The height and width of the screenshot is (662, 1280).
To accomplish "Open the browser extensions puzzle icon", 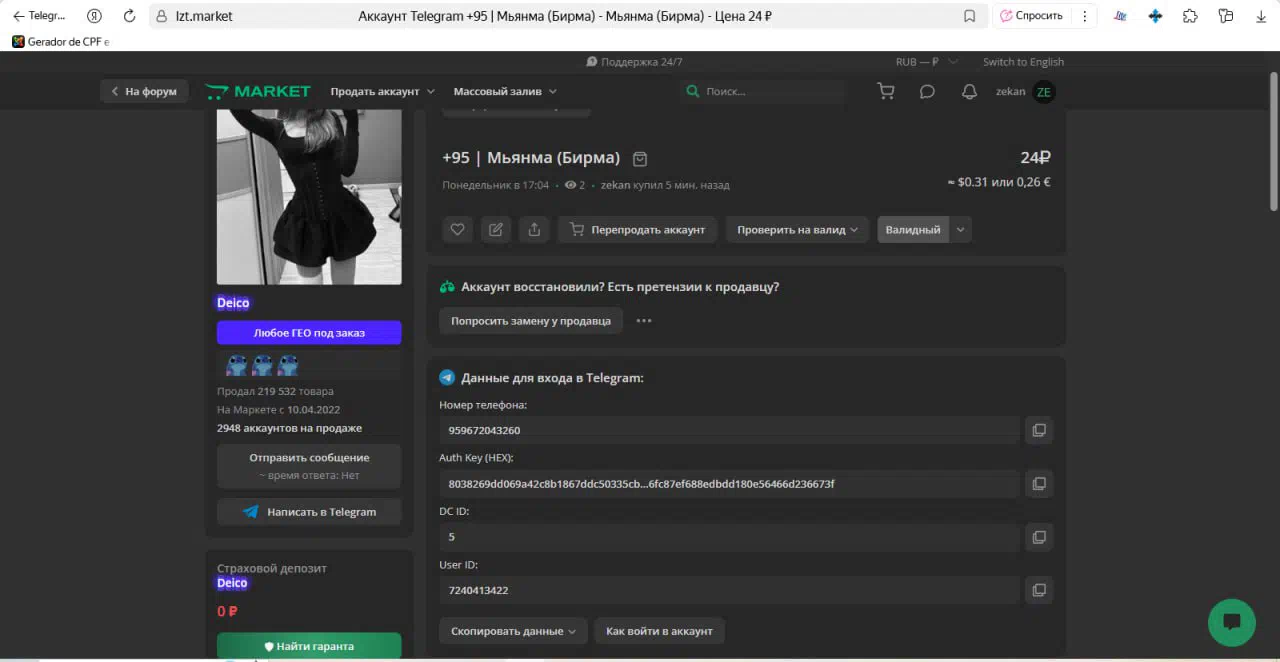I will (x=1190, y=16).
